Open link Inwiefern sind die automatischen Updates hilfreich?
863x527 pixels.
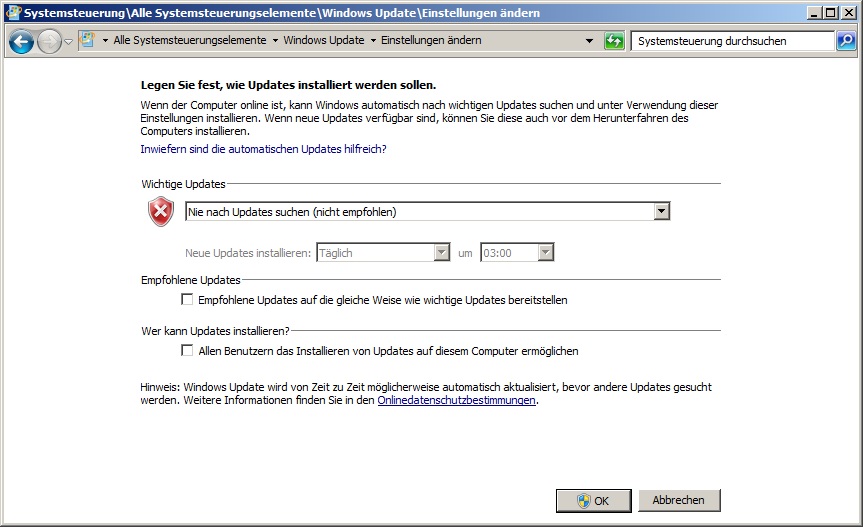pyautogui.click(x=263, y=149)
